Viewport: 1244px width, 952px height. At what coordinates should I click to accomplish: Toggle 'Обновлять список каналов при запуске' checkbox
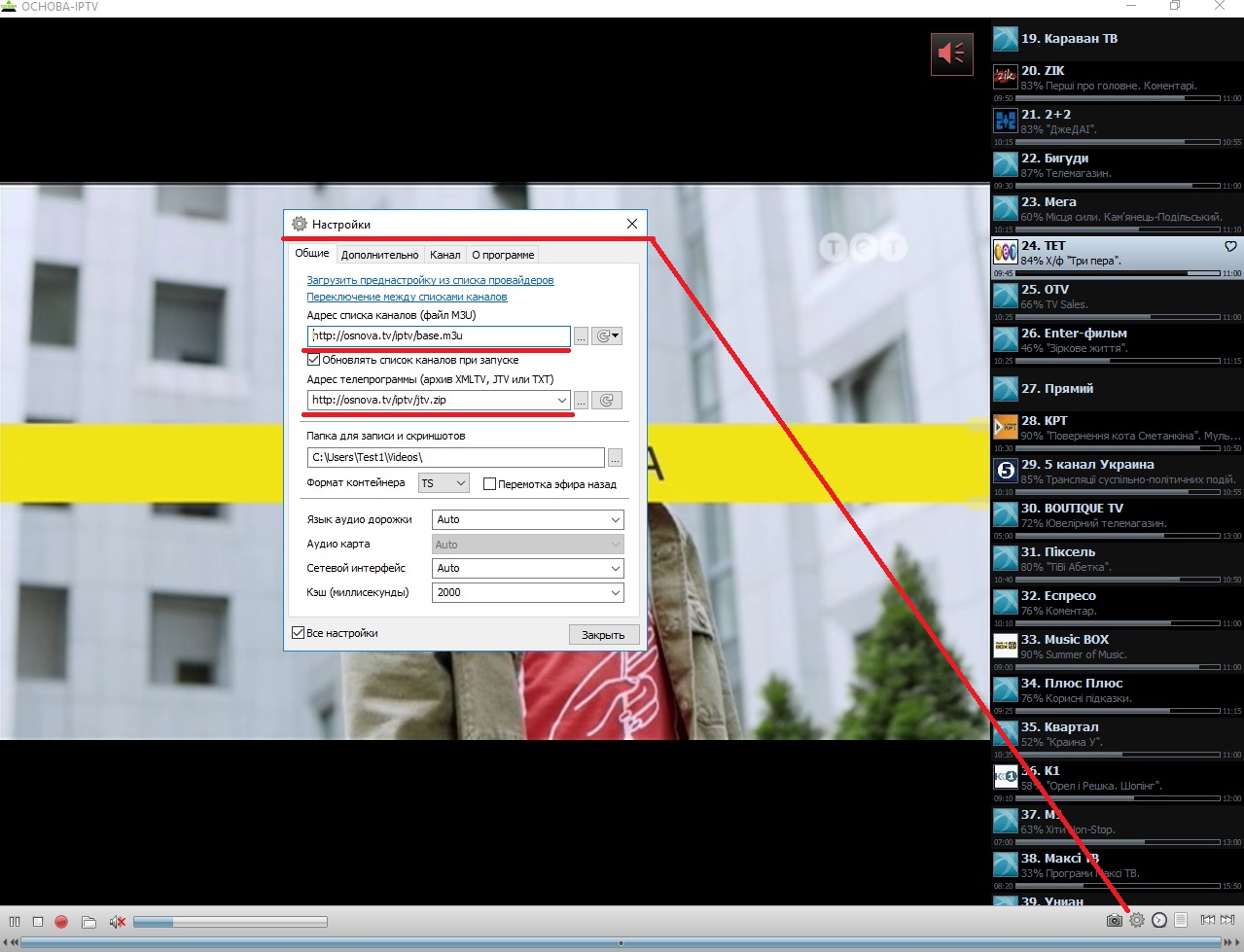(314, 360)
